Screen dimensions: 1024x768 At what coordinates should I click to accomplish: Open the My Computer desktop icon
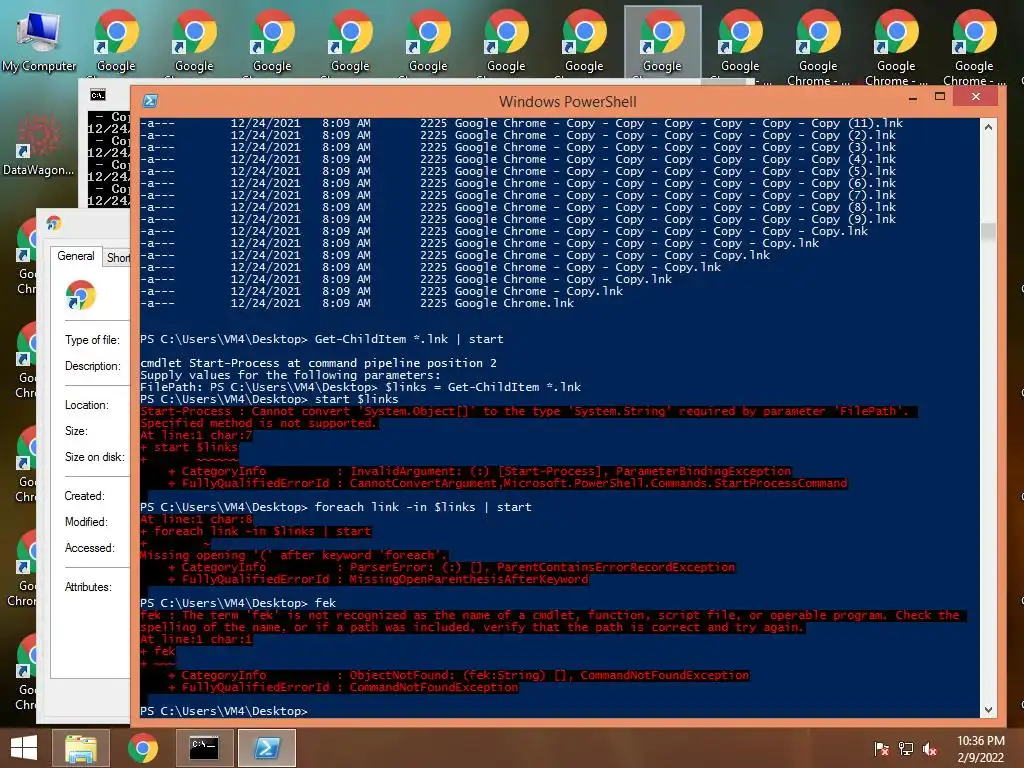(39, 42)
